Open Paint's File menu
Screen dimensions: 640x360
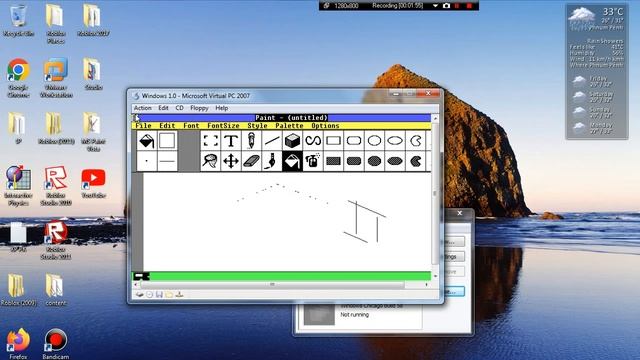(143, 126)
